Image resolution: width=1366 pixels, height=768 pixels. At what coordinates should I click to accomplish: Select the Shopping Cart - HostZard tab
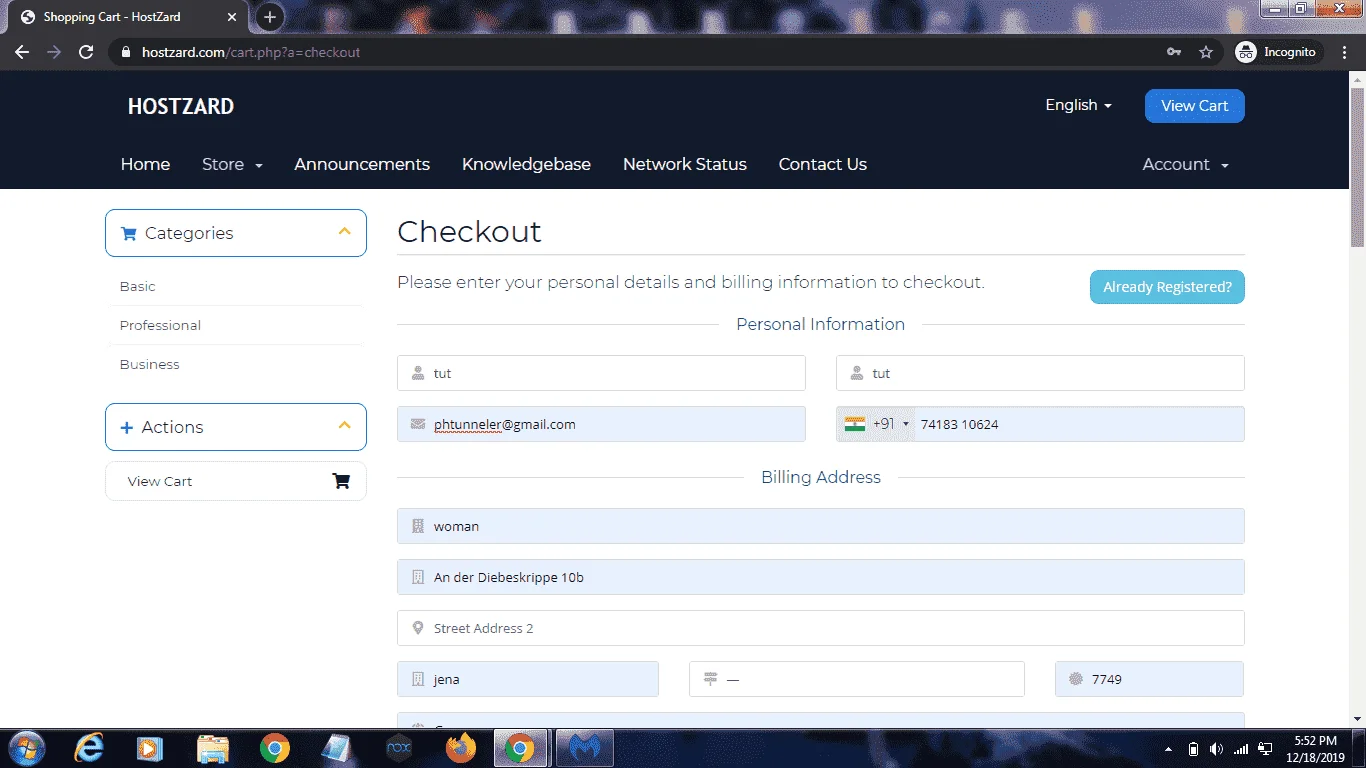[x=130, y=17]
